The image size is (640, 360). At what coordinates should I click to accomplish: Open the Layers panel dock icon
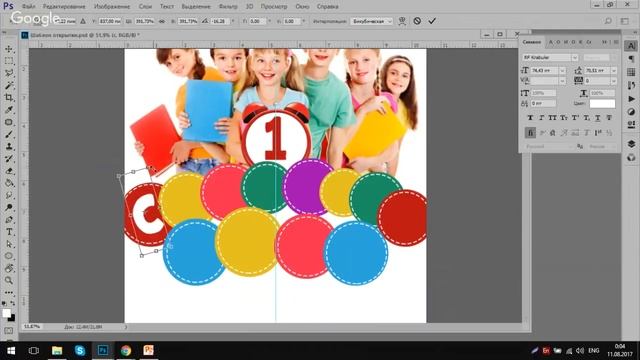pyautogui.click(x=631, y=144)
